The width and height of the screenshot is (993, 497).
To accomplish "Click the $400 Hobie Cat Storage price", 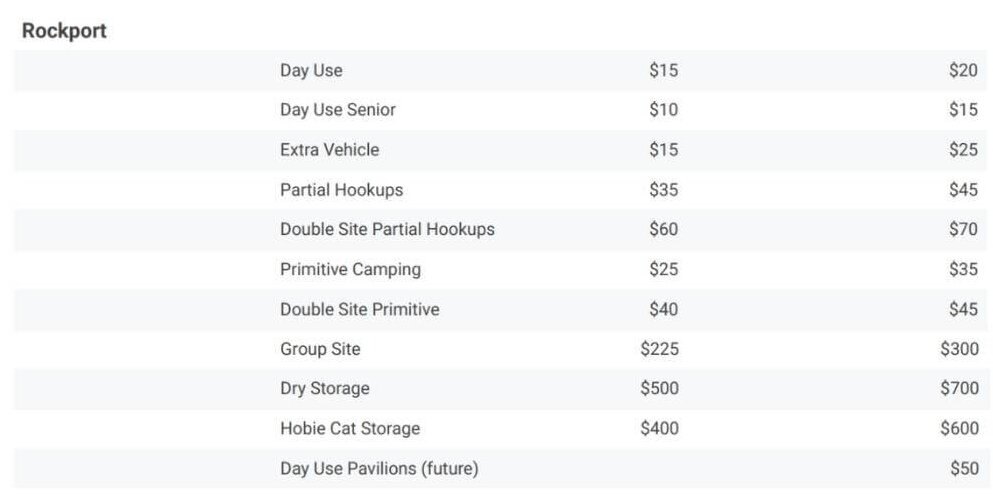I will 659,428.
